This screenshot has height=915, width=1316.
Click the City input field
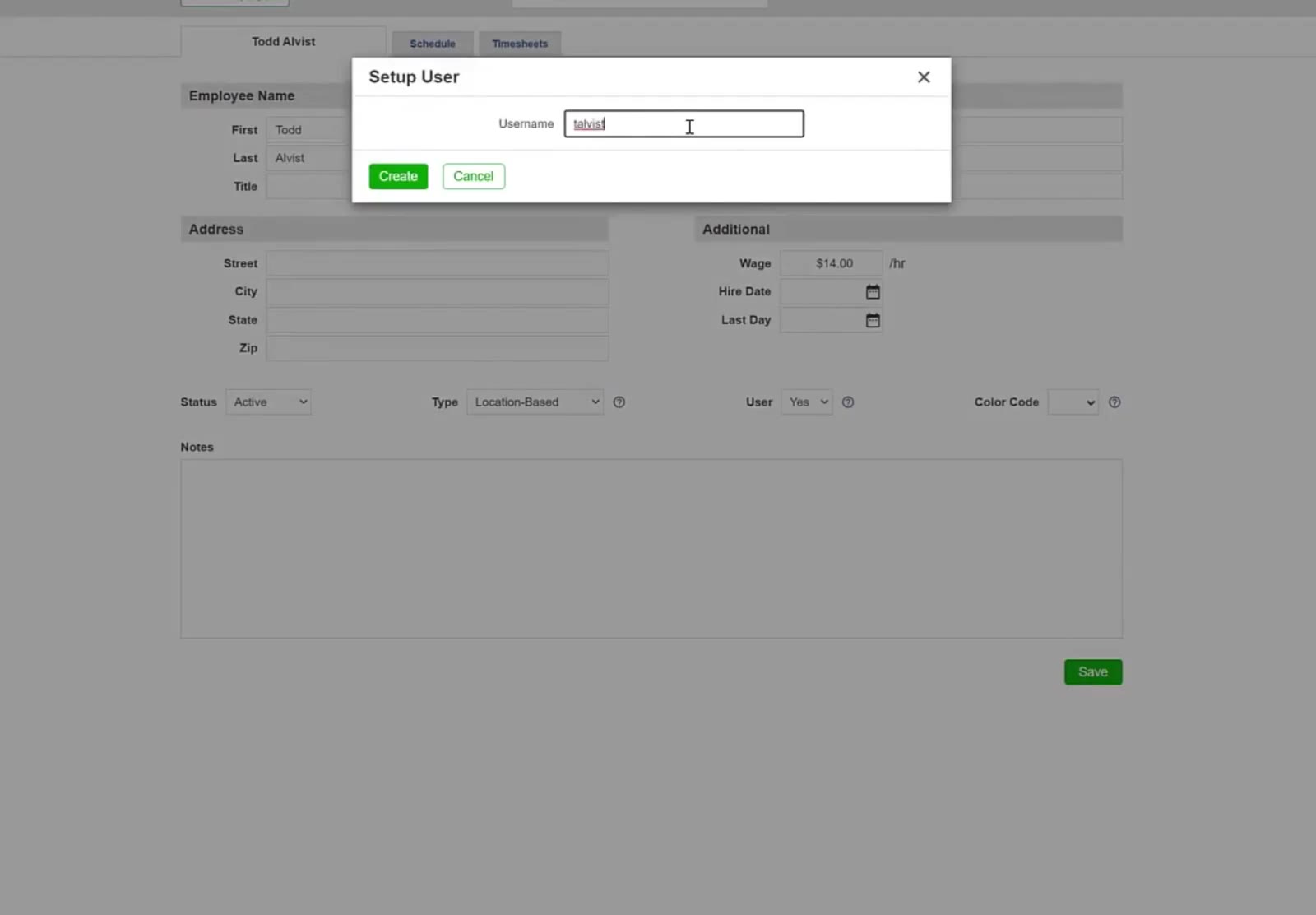pos(438,291)
